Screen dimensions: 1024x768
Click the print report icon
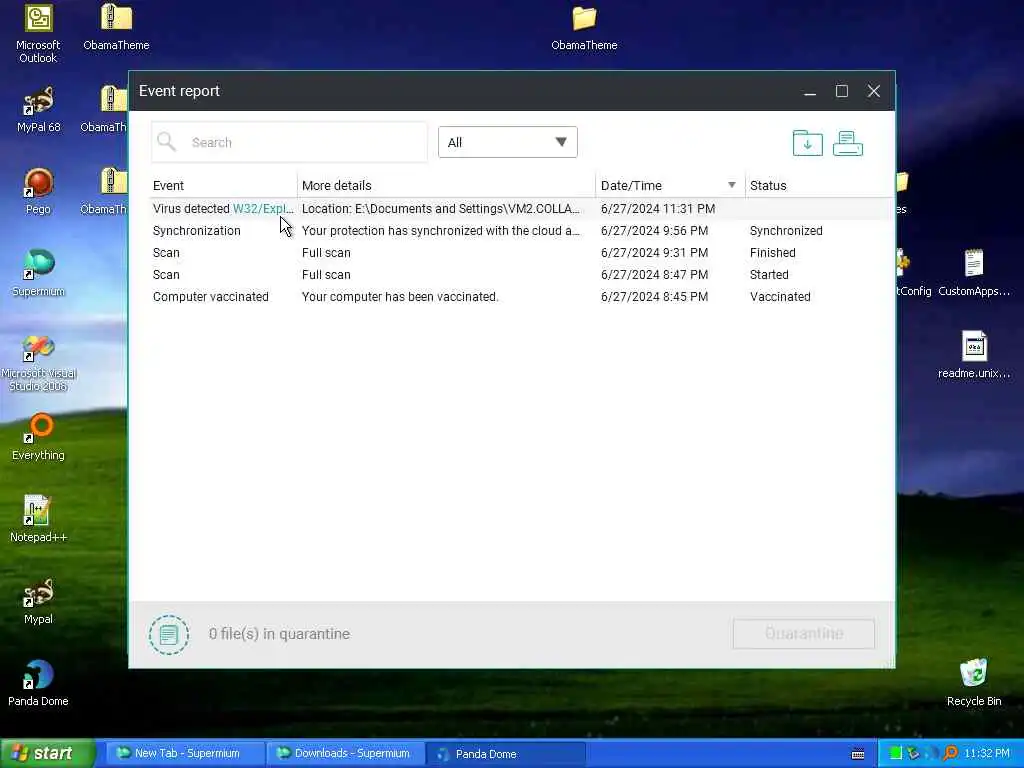tap(848, 143)
